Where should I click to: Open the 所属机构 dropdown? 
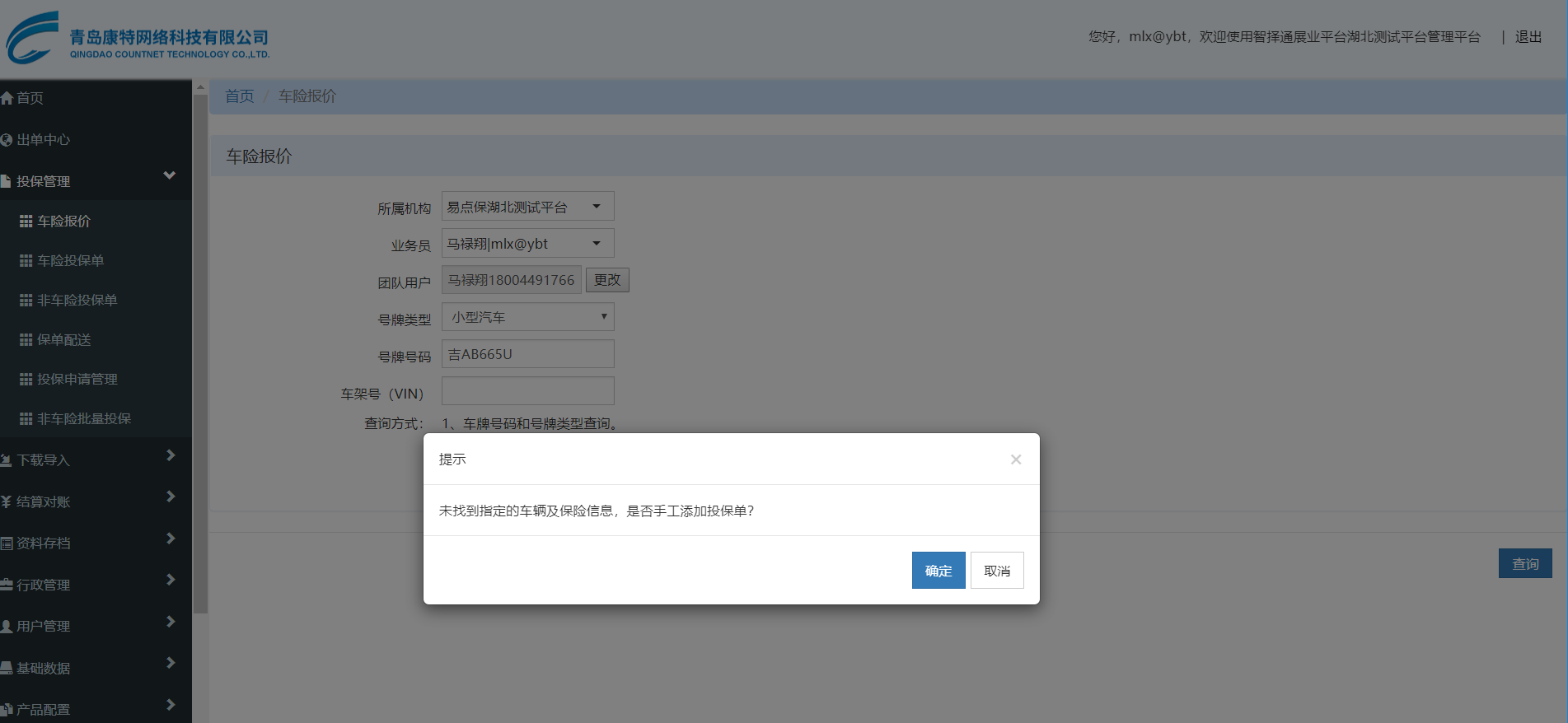point(528,207)
